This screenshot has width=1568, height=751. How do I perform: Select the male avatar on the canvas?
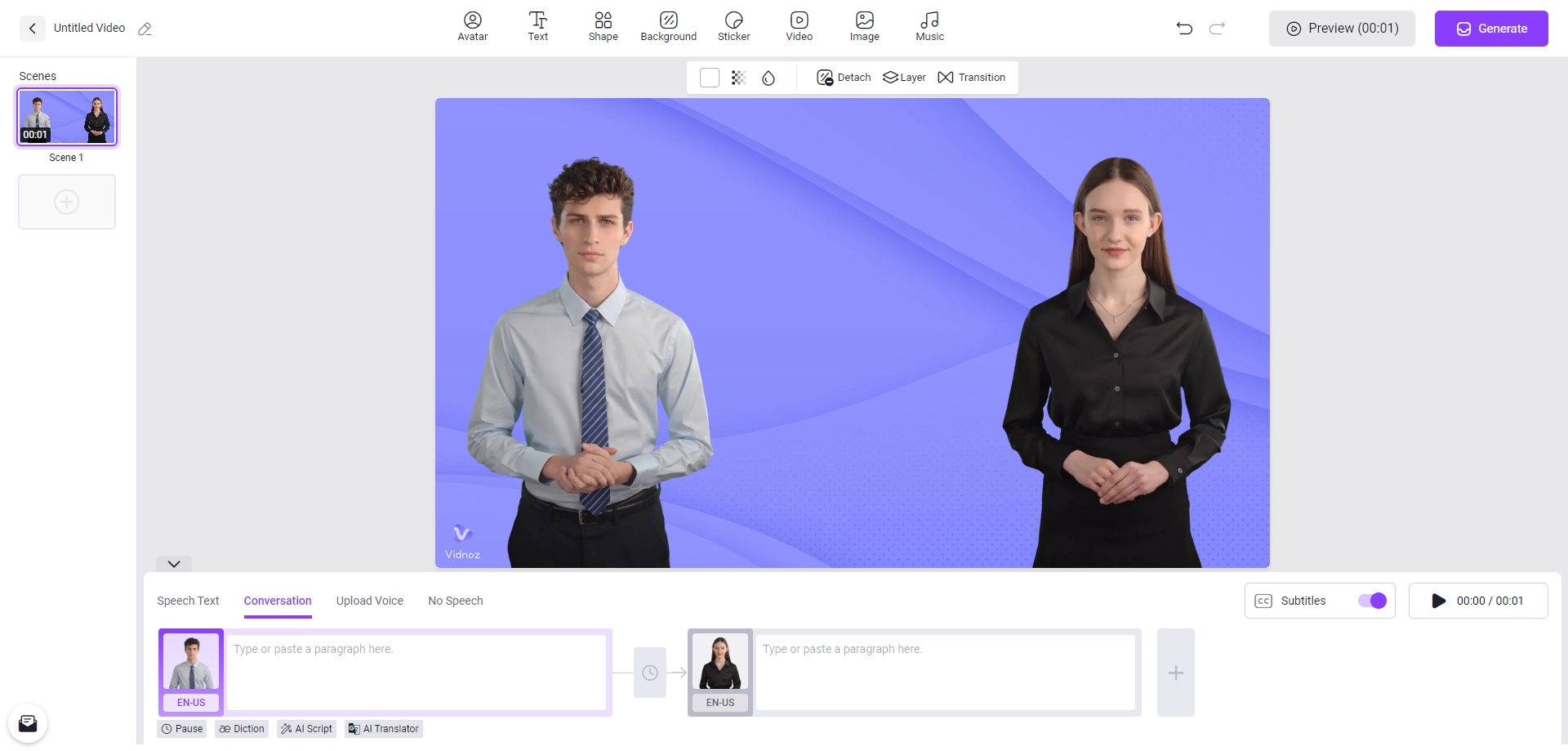(x=590, y=364)
